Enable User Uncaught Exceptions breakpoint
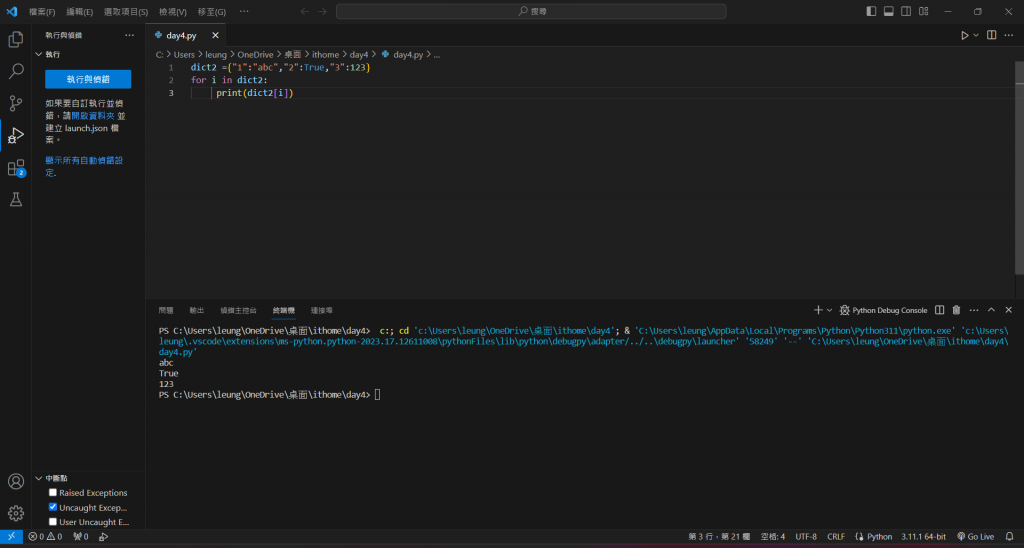 53,521
